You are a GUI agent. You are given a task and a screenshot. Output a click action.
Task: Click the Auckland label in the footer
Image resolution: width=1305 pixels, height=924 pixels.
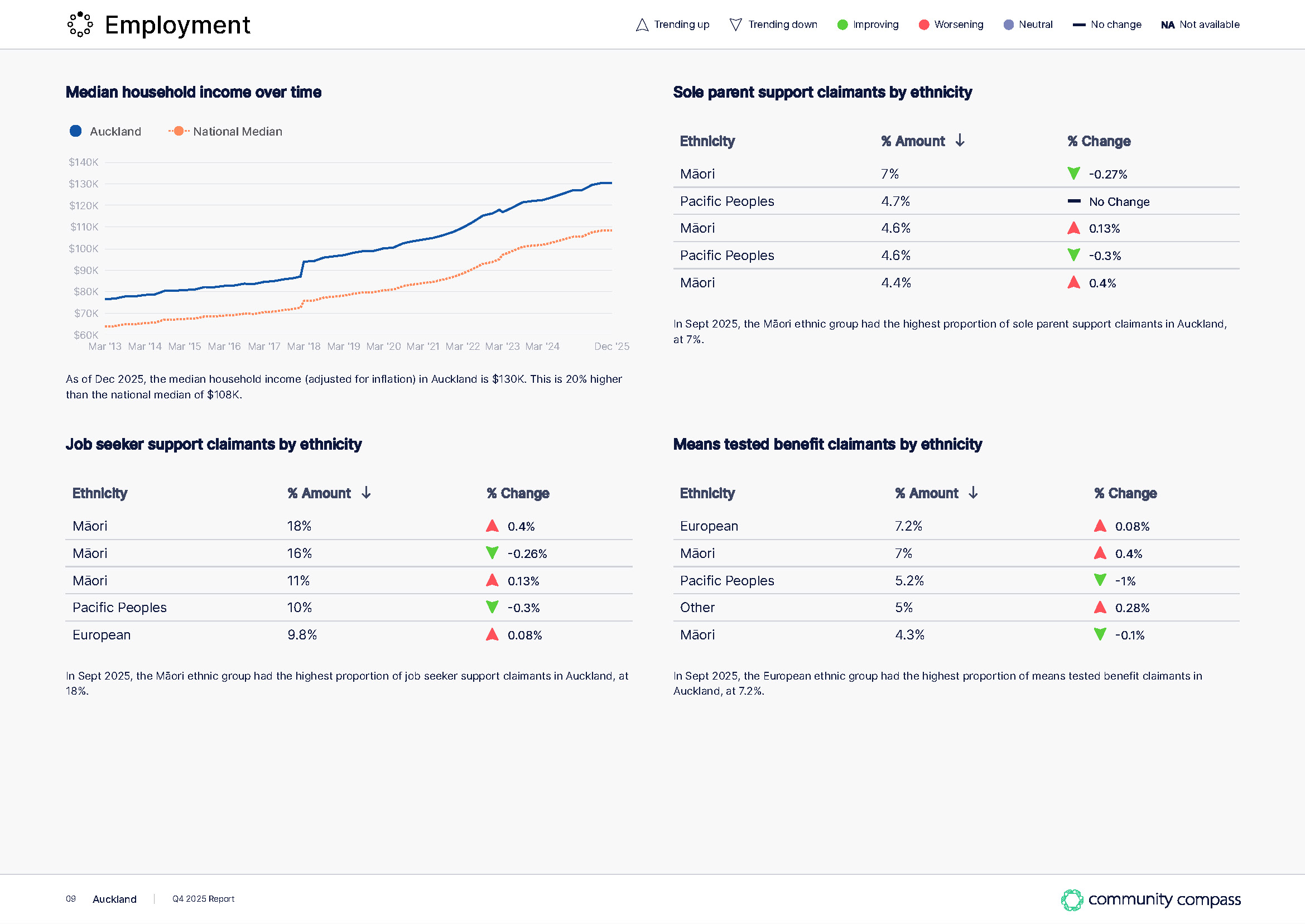[x=114, y=899]
